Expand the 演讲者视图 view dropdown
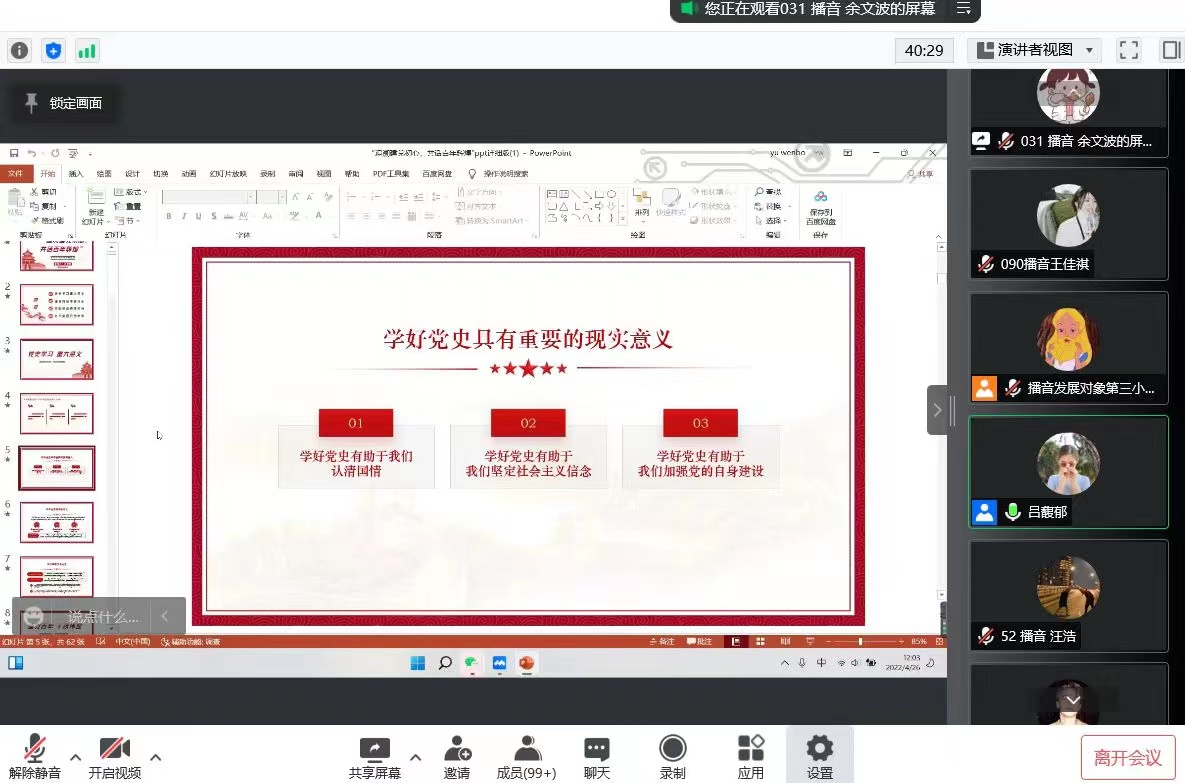Screen dimensions: 1185x783 (x=1034, y=50)
